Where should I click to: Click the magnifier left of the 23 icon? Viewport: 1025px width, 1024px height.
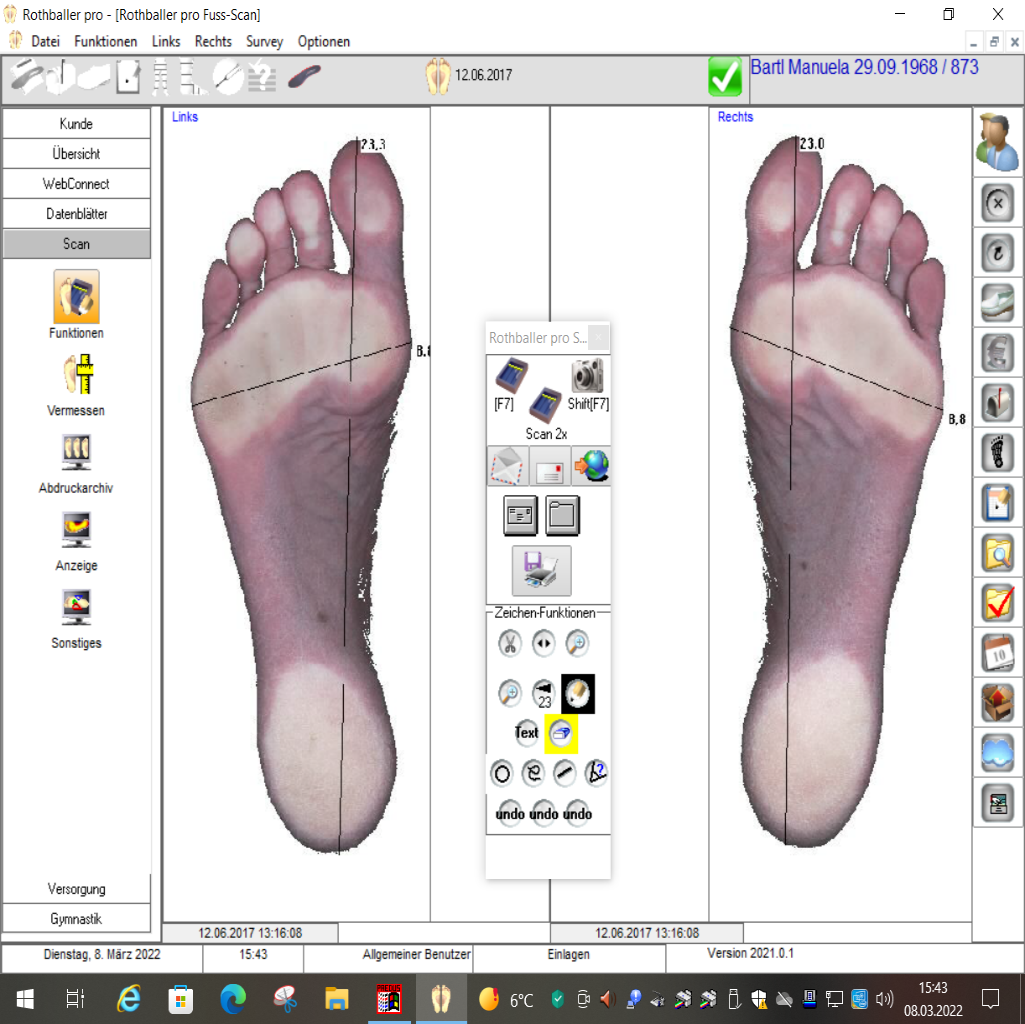point(509,693)
